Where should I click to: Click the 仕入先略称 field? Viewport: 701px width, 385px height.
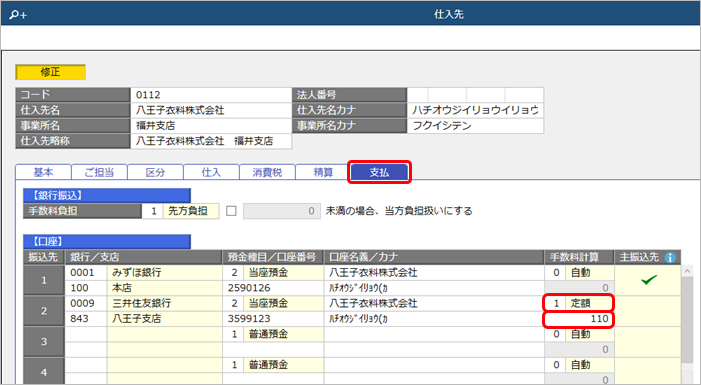click(x=211, y=141)
